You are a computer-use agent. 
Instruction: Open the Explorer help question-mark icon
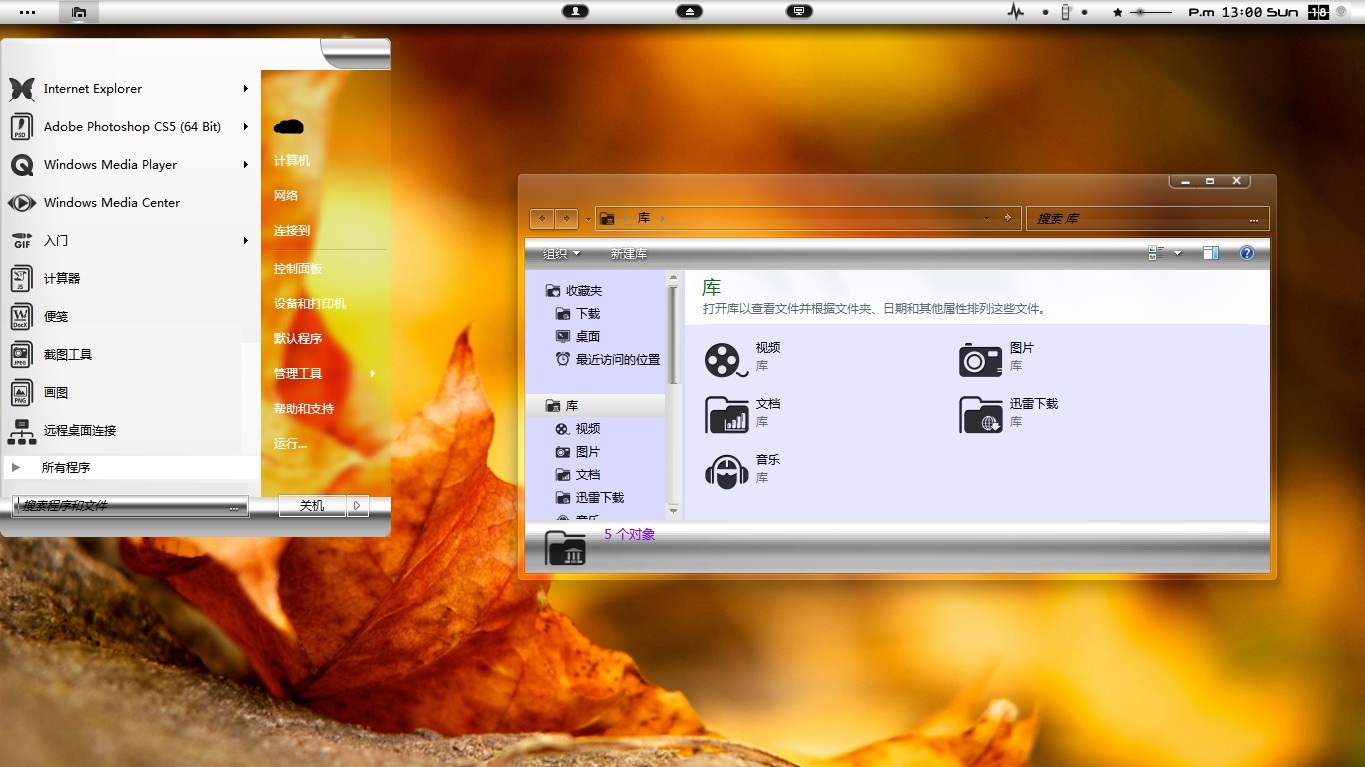click(x=1247, y=253)
